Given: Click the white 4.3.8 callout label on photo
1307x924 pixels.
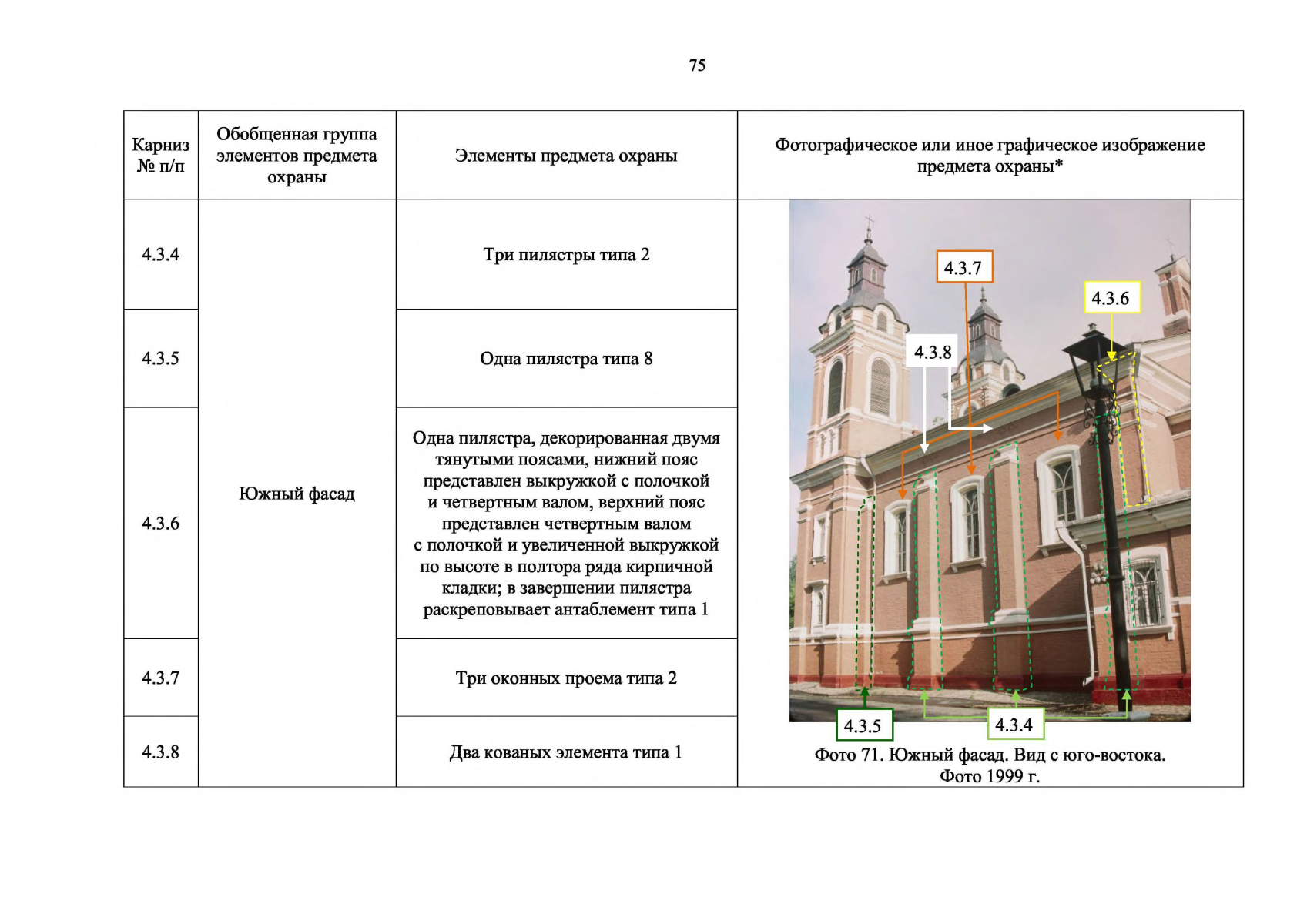Looking at the screenshot, I should [932, 352].
